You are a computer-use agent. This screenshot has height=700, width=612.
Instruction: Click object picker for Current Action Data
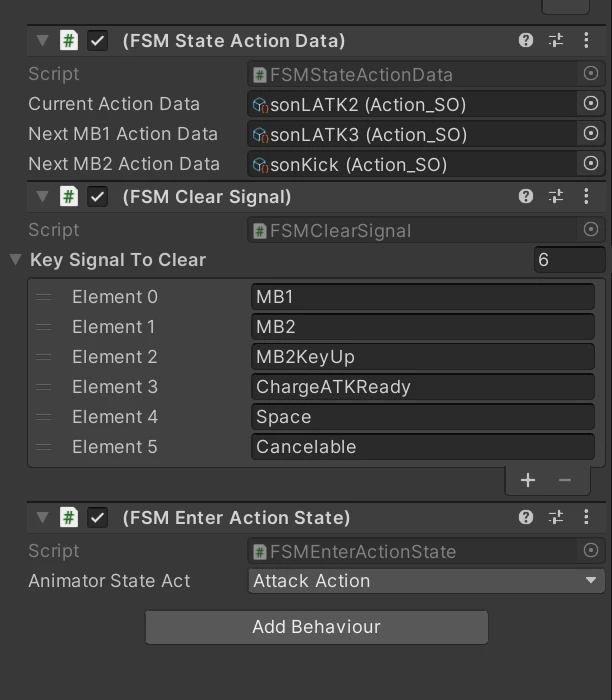click(591, 104)
